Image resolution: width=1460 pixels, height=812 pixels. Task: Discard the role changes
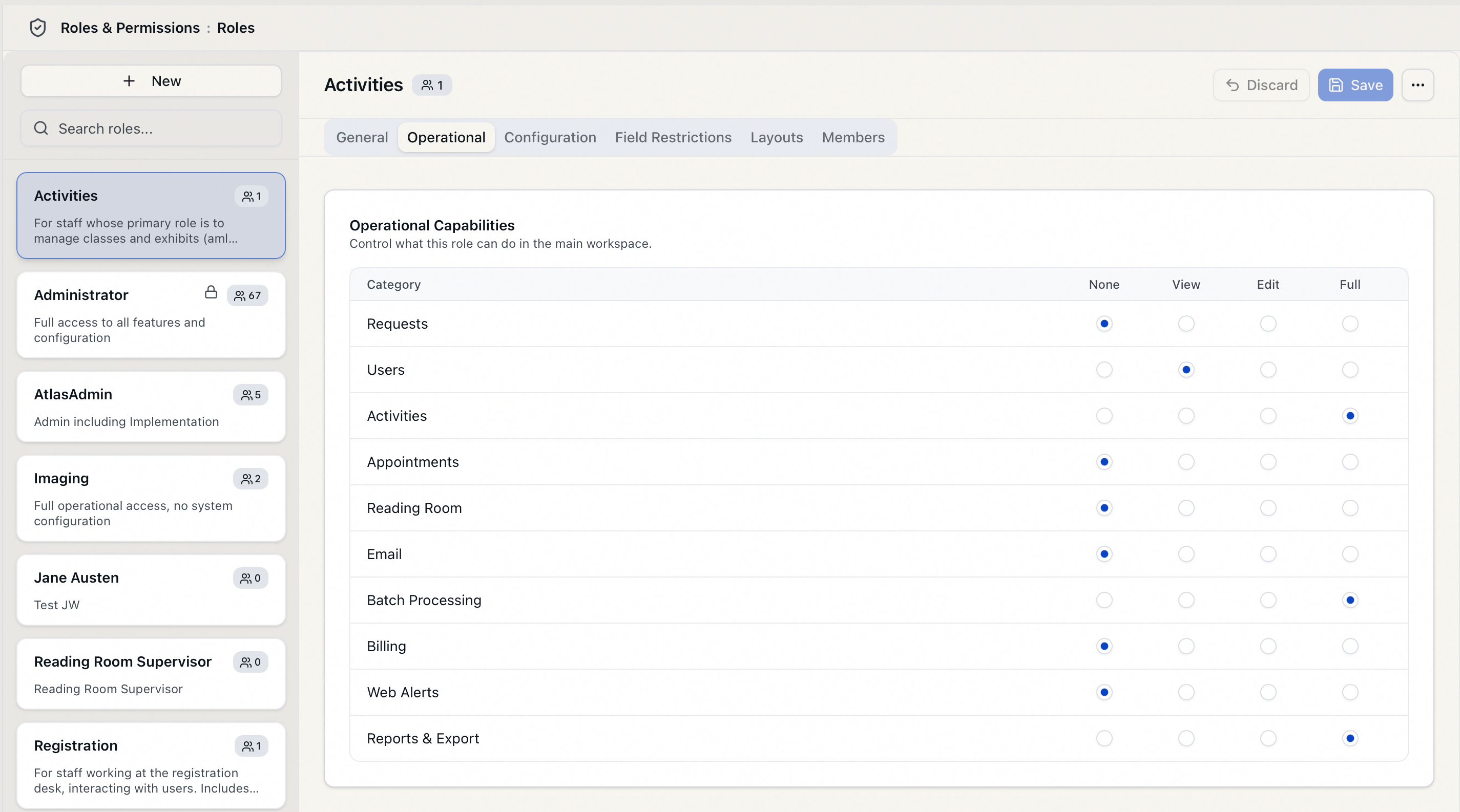[x=1261, y=85]
